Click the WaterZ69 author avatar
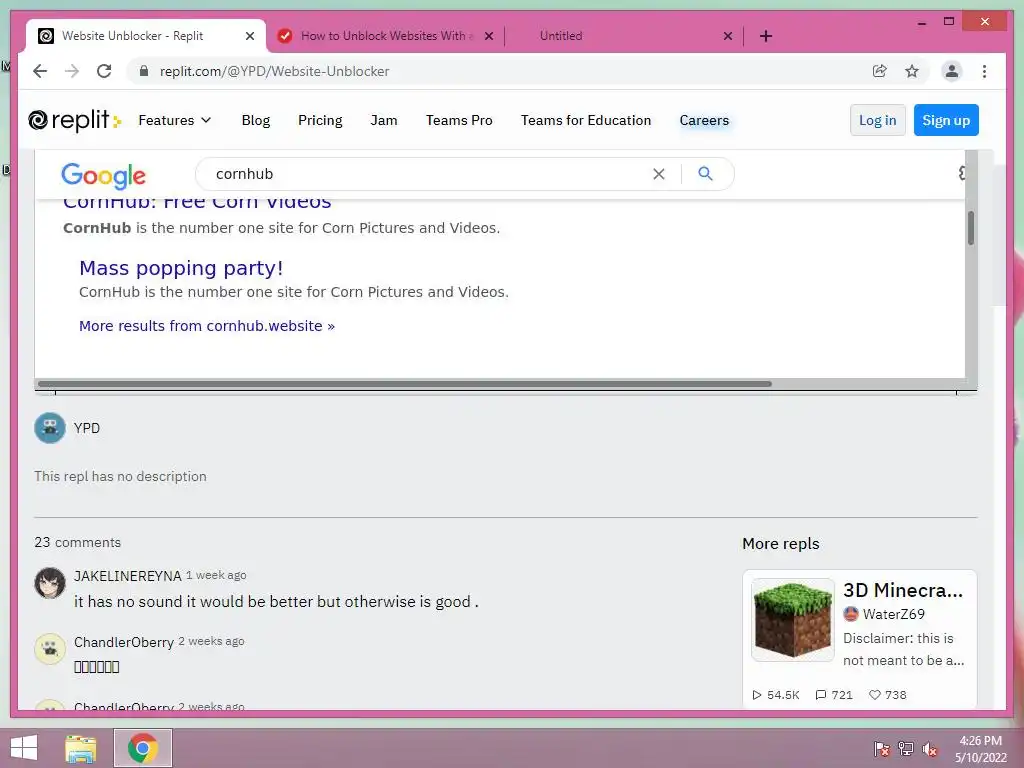 pos(850,614)
